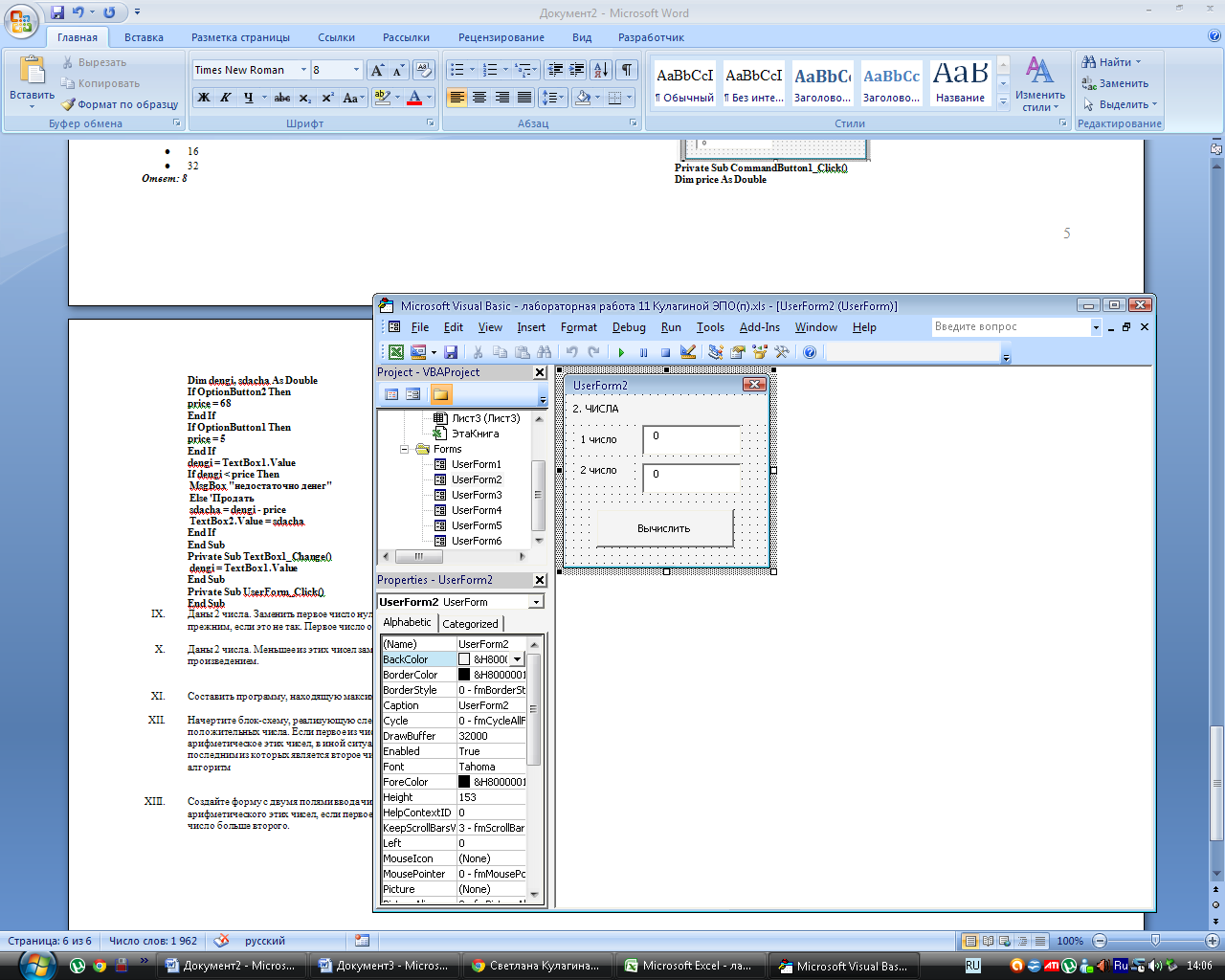Image resolution: width=1225 pixels, height=980 pixels.
Task: Apply superscript formatting in Word
Action: tap(327, 98)
